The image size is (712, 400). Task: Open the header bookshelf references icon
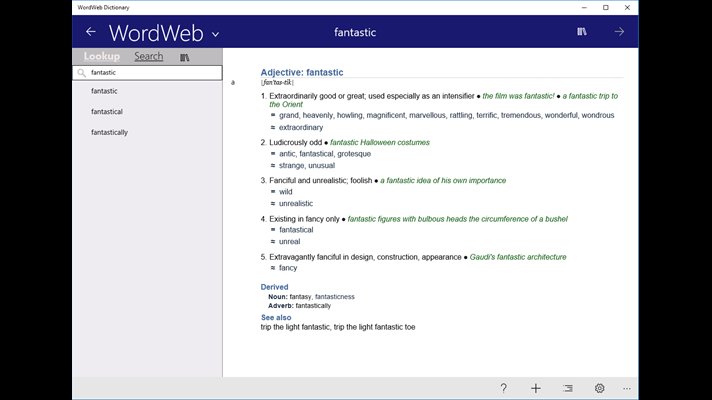click(582, 31)
